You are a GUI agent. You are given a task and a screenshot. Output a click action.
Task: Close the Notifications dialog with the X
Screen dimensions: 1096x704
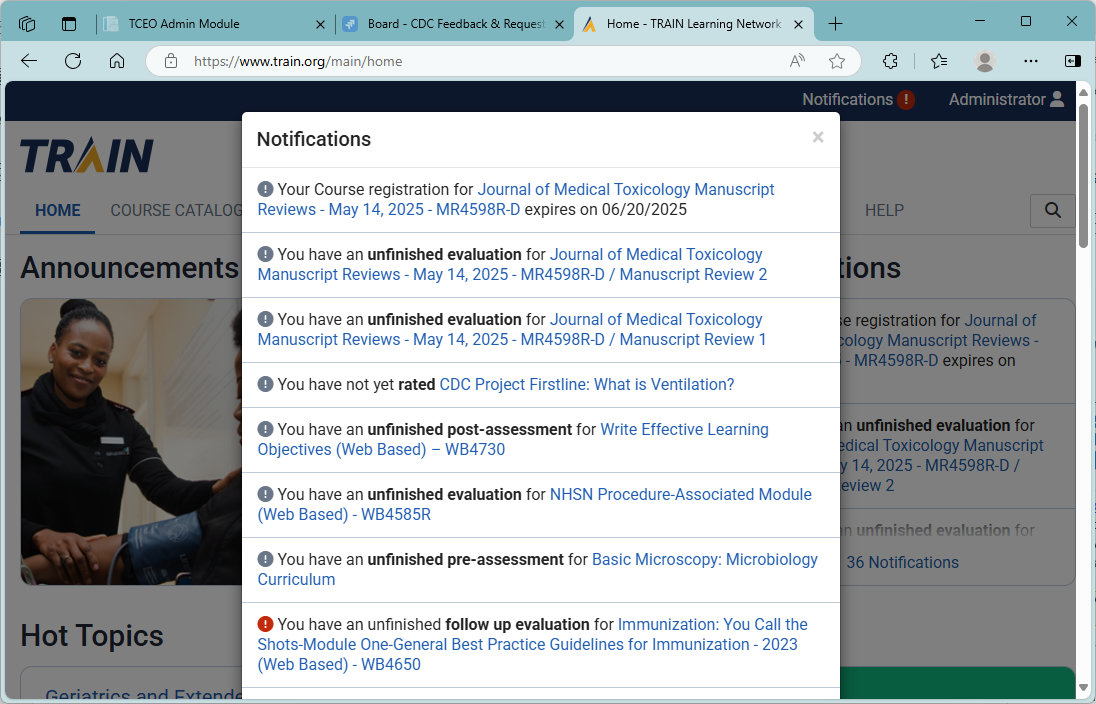pyautogui.click(x=818, y=137)
